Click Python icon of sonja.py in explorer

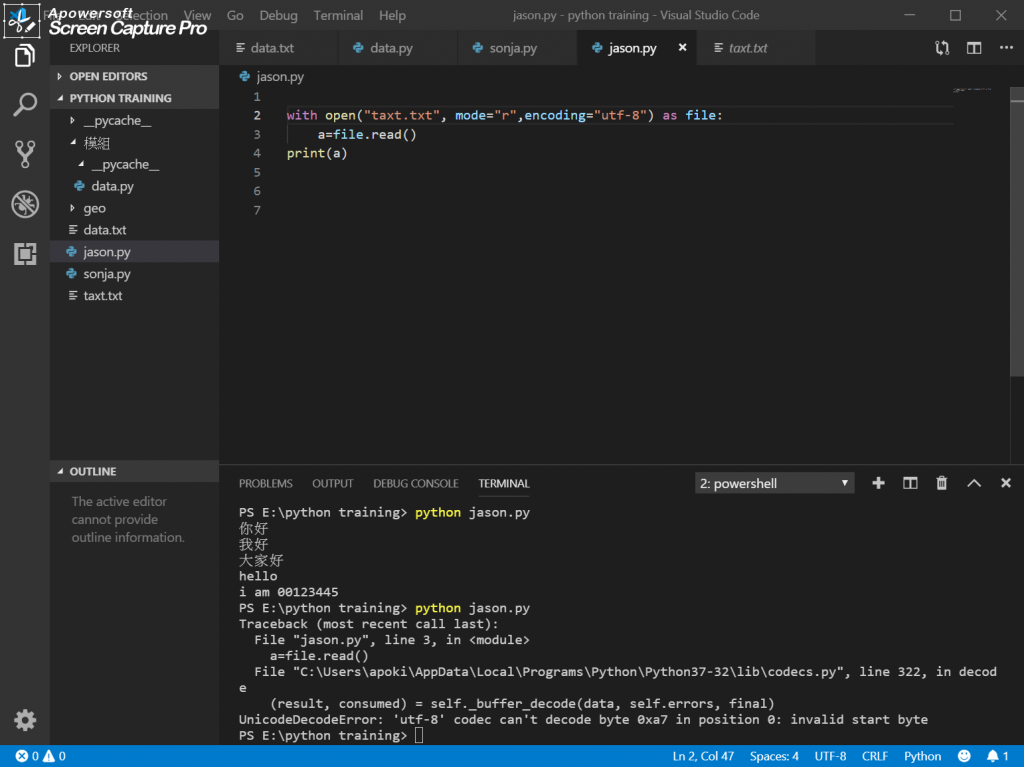click(x=71, y=274)
